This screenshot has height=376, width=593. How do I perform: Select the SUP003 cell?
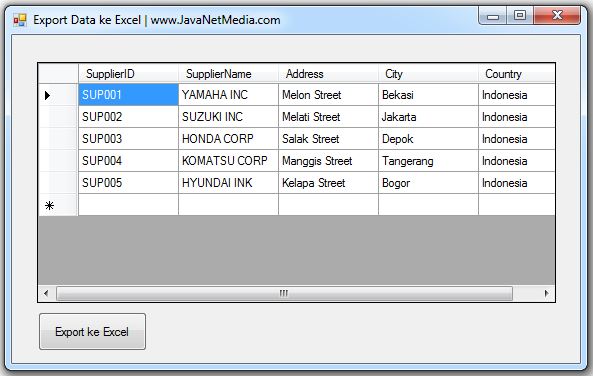128,138
